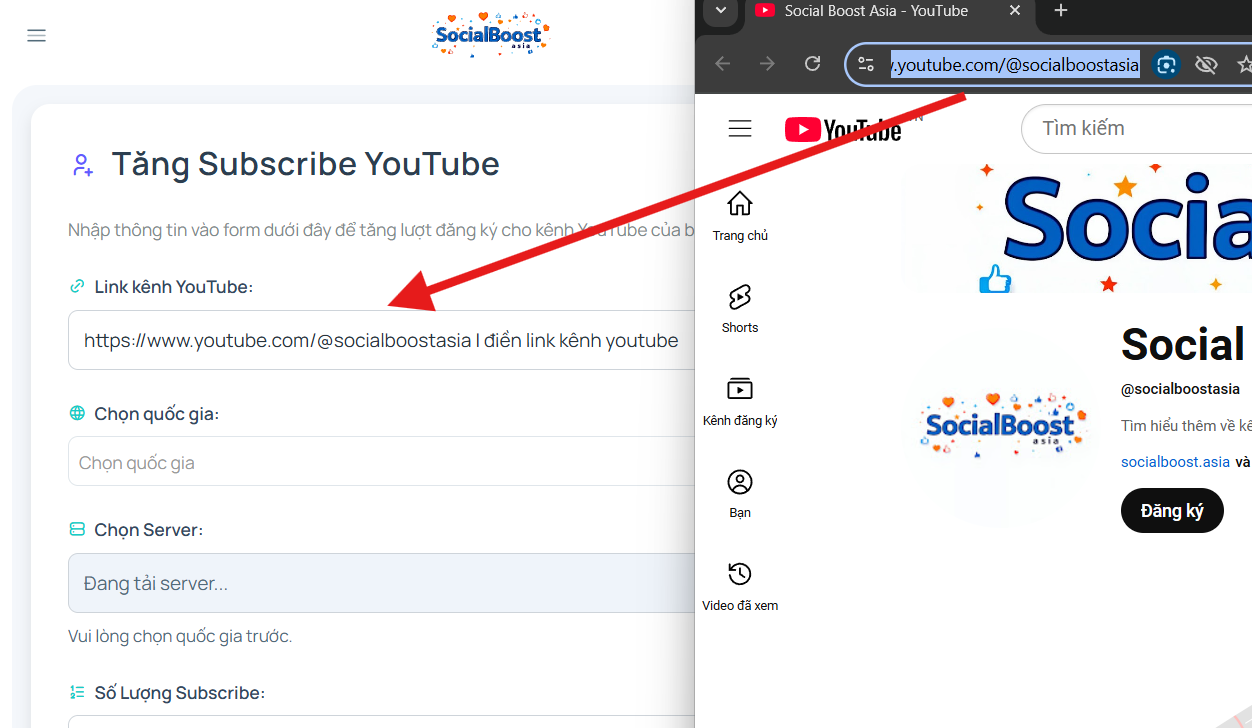View site information icon in address bar

tap(866, 65)
